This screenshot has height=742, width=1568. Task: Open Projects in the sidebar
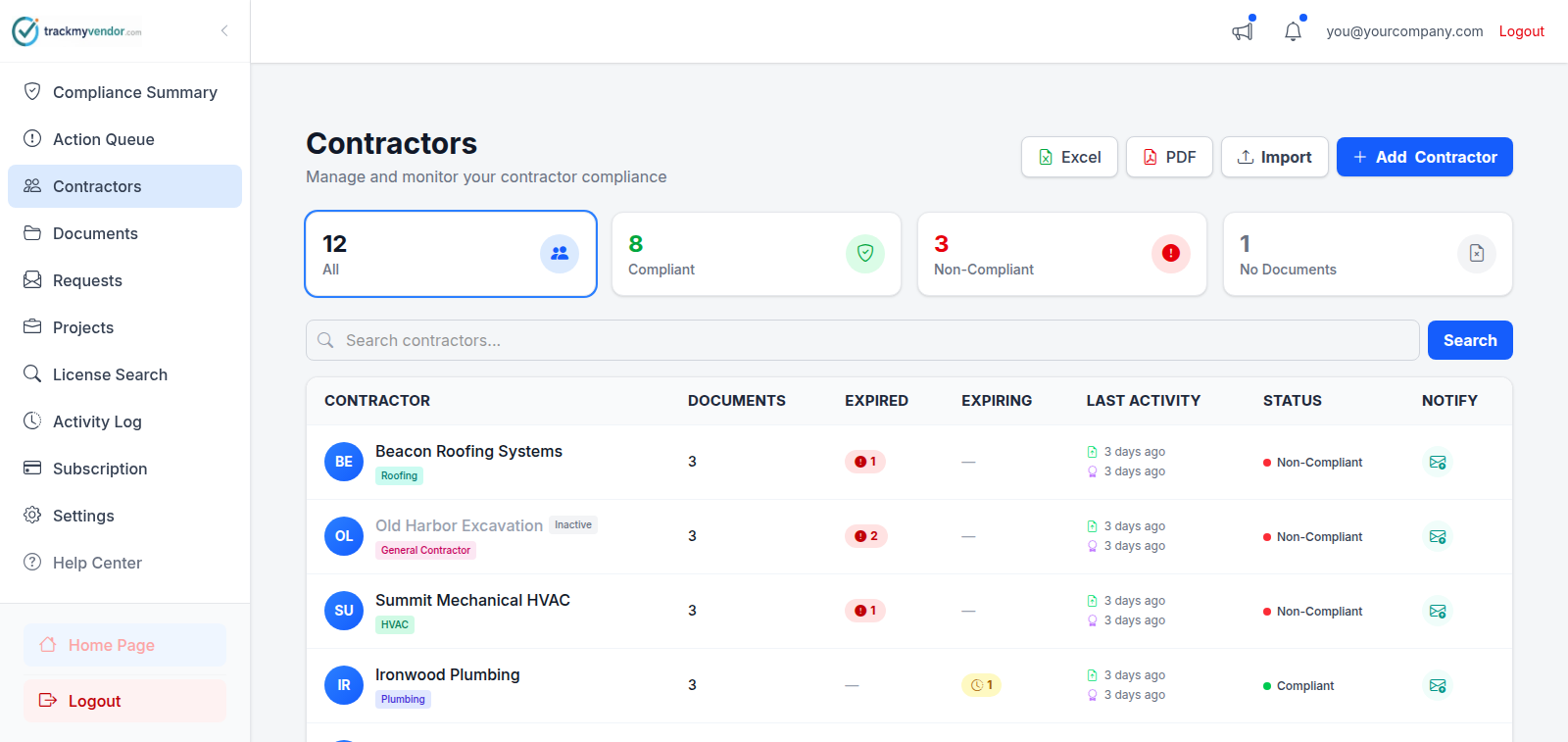click(x=124, y=327)
